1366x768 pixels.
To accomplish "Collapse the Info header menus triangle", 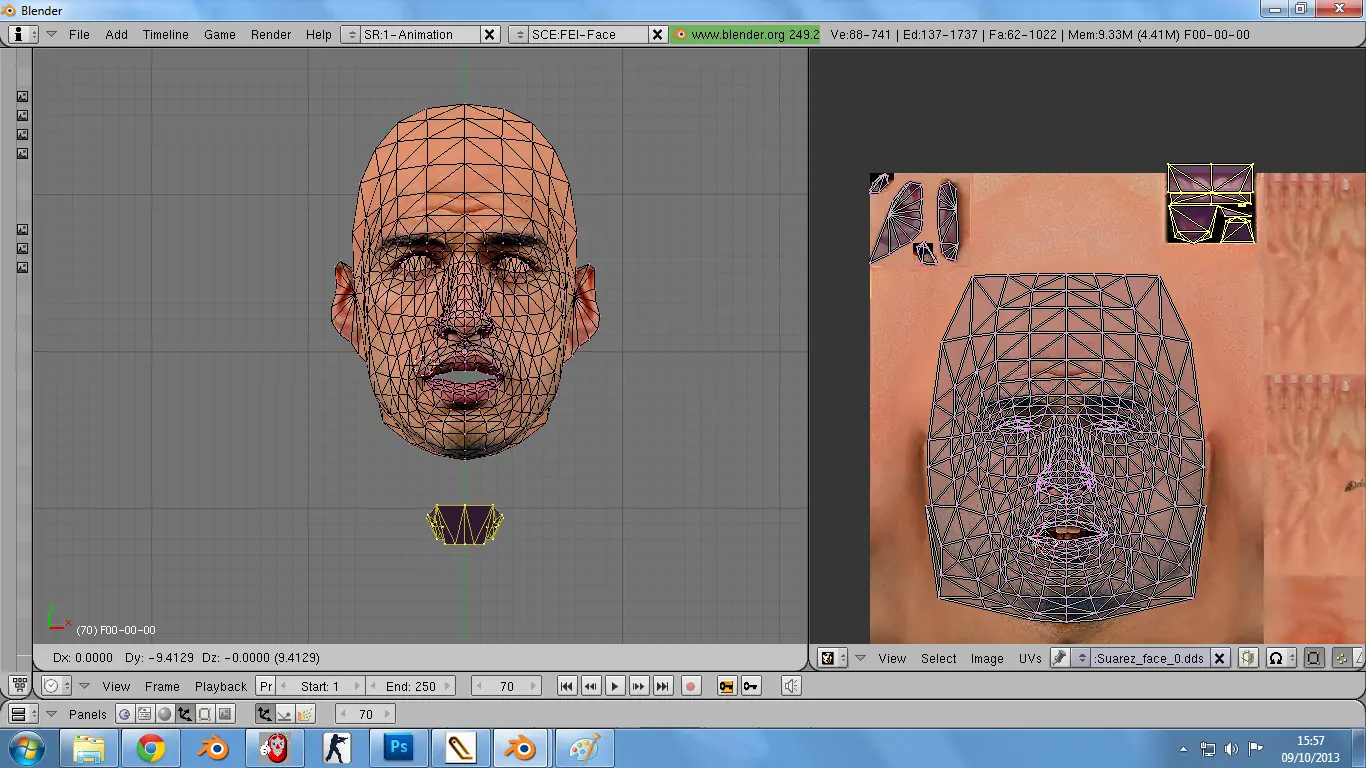I will [51, 34].
